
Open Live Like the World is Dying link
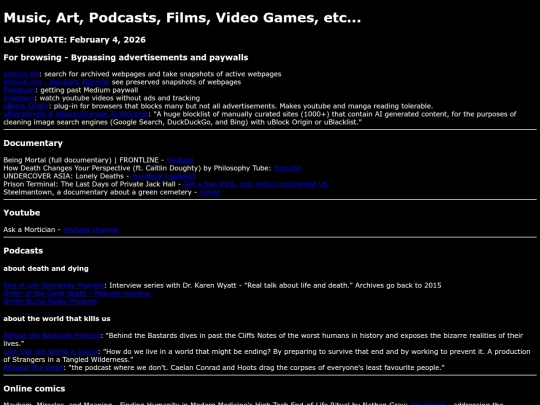pyautogui.click(x=51, y=352)
